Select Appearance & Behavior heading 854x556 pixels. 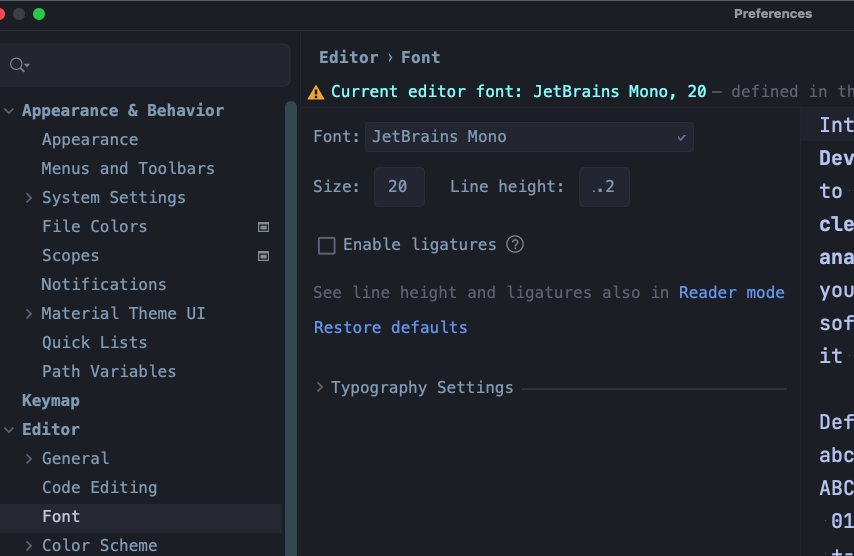123,111
